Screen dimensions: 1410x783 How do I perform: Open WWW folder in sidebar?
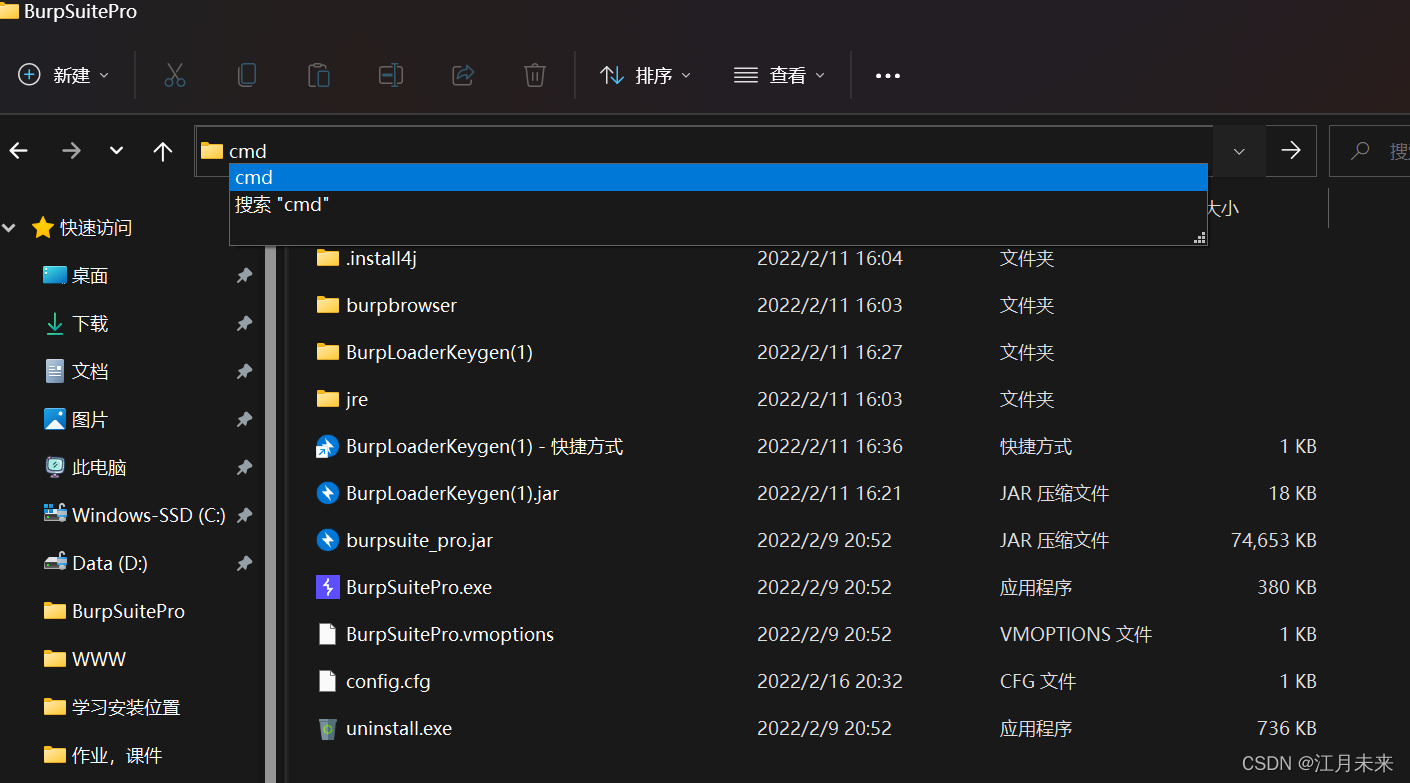click(x=85, y=659)
